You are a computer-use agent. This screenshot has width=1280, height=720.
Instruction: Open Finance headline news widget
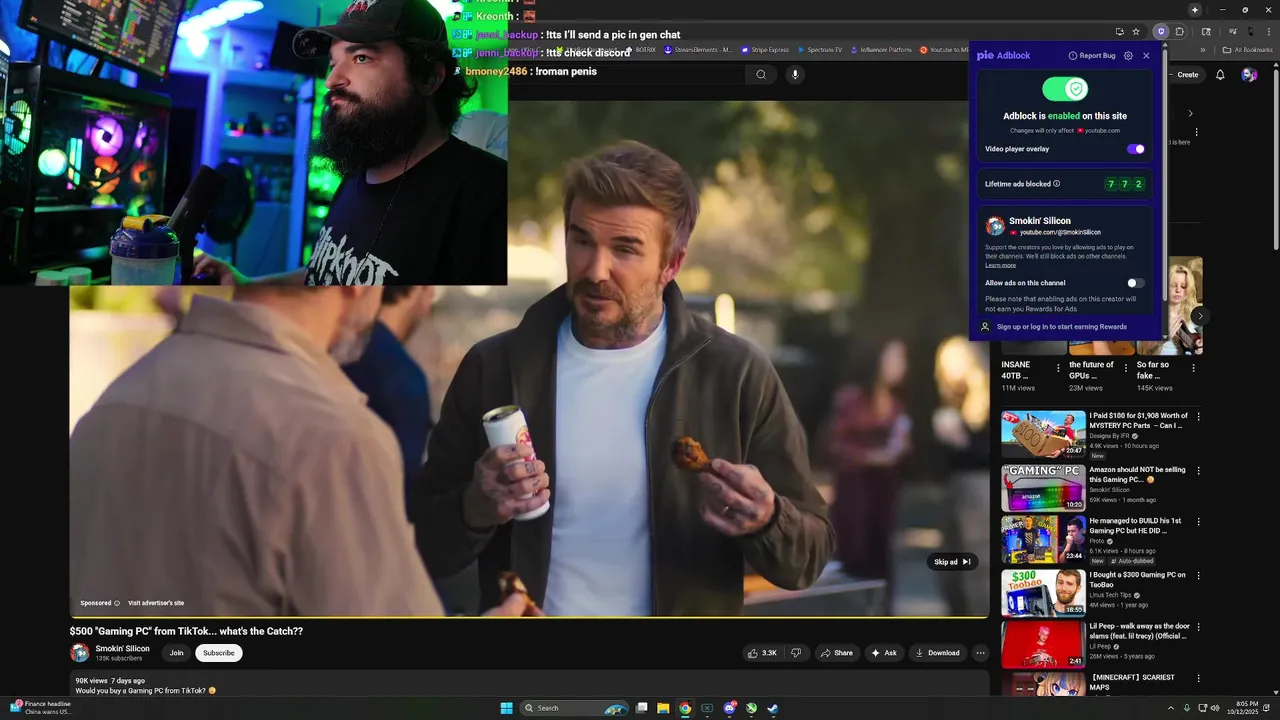39,708
